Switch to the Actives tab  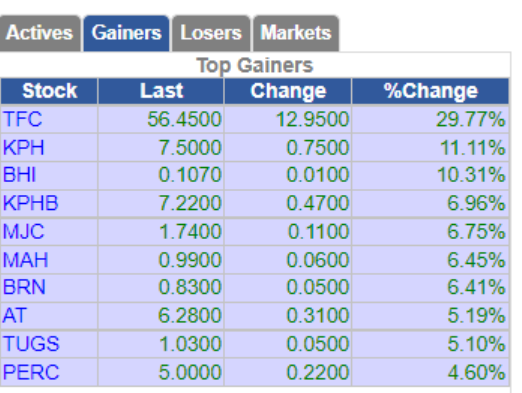click(39, 33)
